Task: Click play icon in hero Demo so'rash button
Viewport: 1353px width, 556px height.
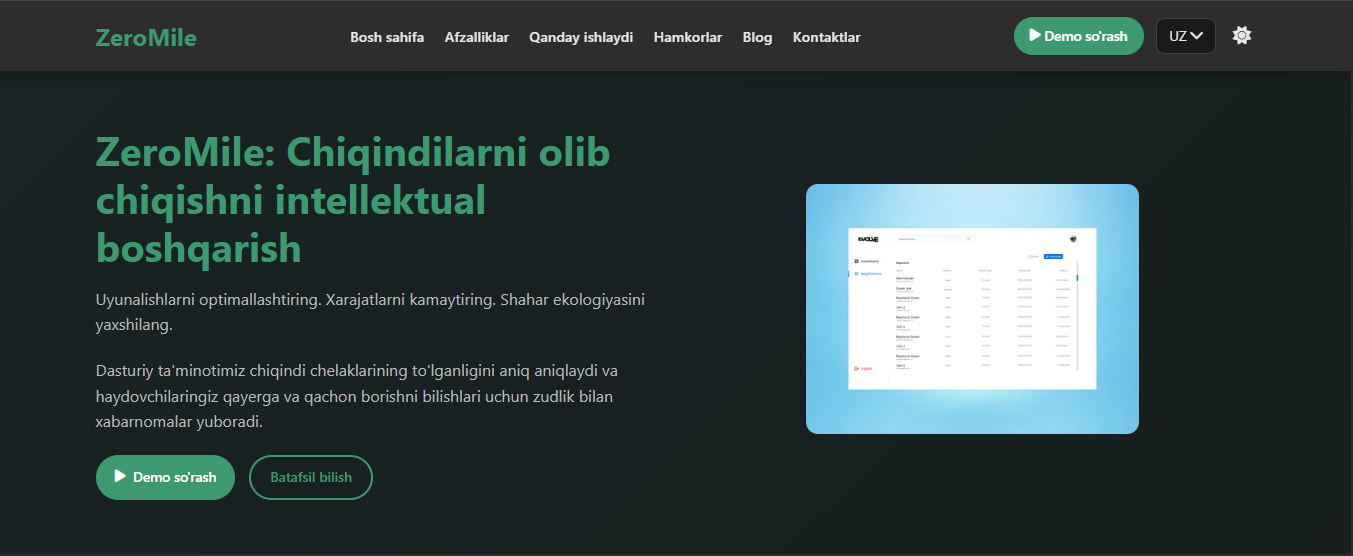Action: [120, 477]
